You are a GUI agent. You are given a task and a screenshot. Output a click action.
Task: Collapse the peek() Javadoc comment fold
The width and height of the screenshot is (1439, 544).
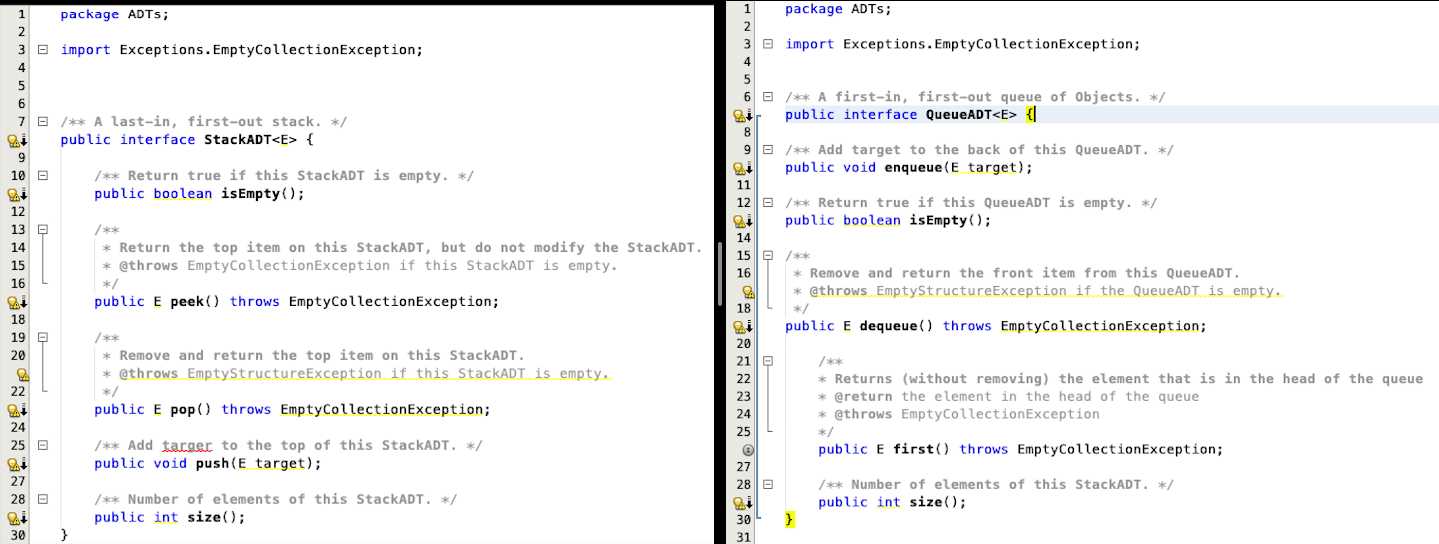pos(42,230)
